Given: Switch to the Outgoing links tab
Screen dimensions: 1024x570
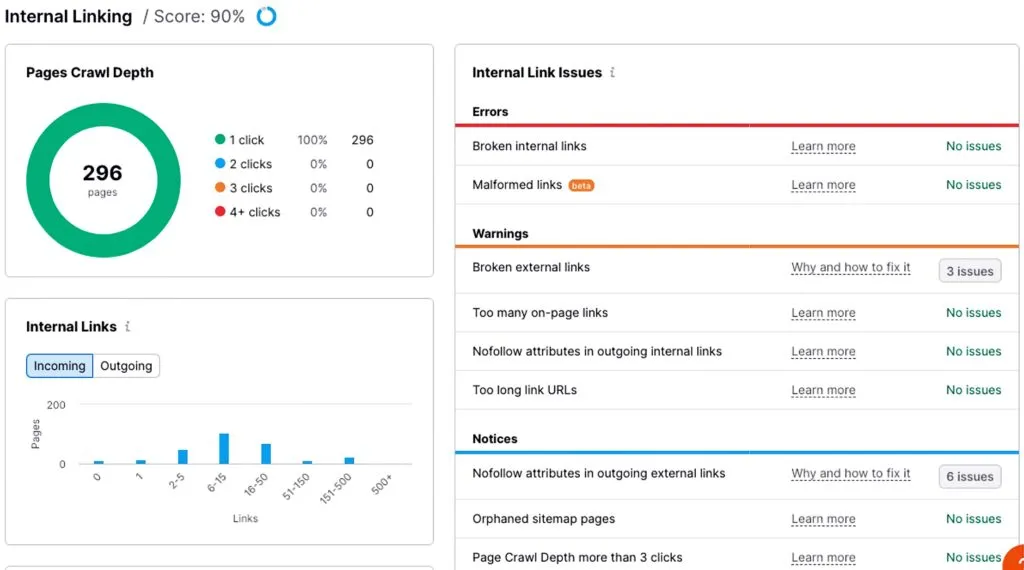Looking at the screenshot, I should 126,366.
